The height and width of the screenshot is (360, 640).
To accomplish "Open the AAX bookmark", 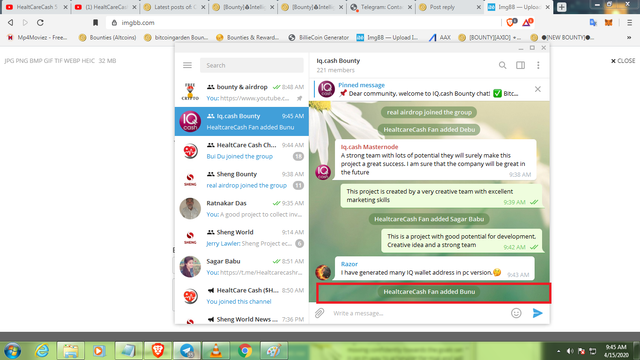I will (440, 38).
